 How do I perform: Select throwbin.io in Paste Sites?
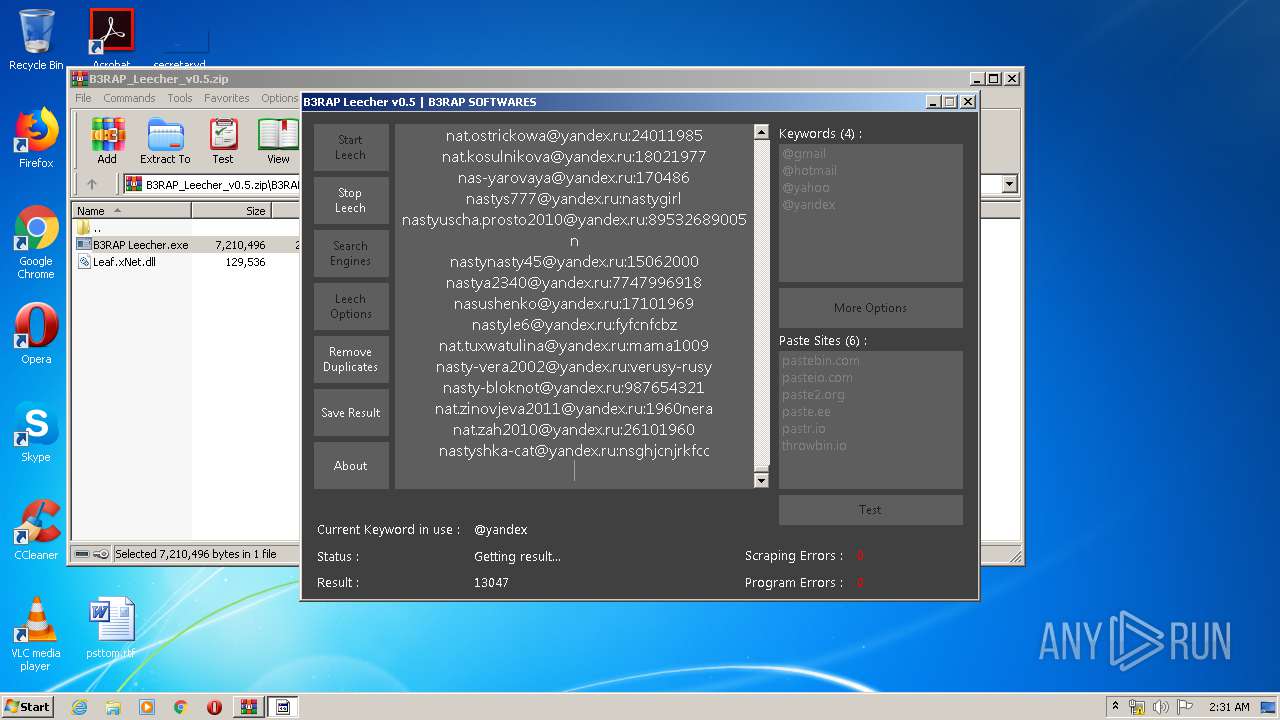814,446
